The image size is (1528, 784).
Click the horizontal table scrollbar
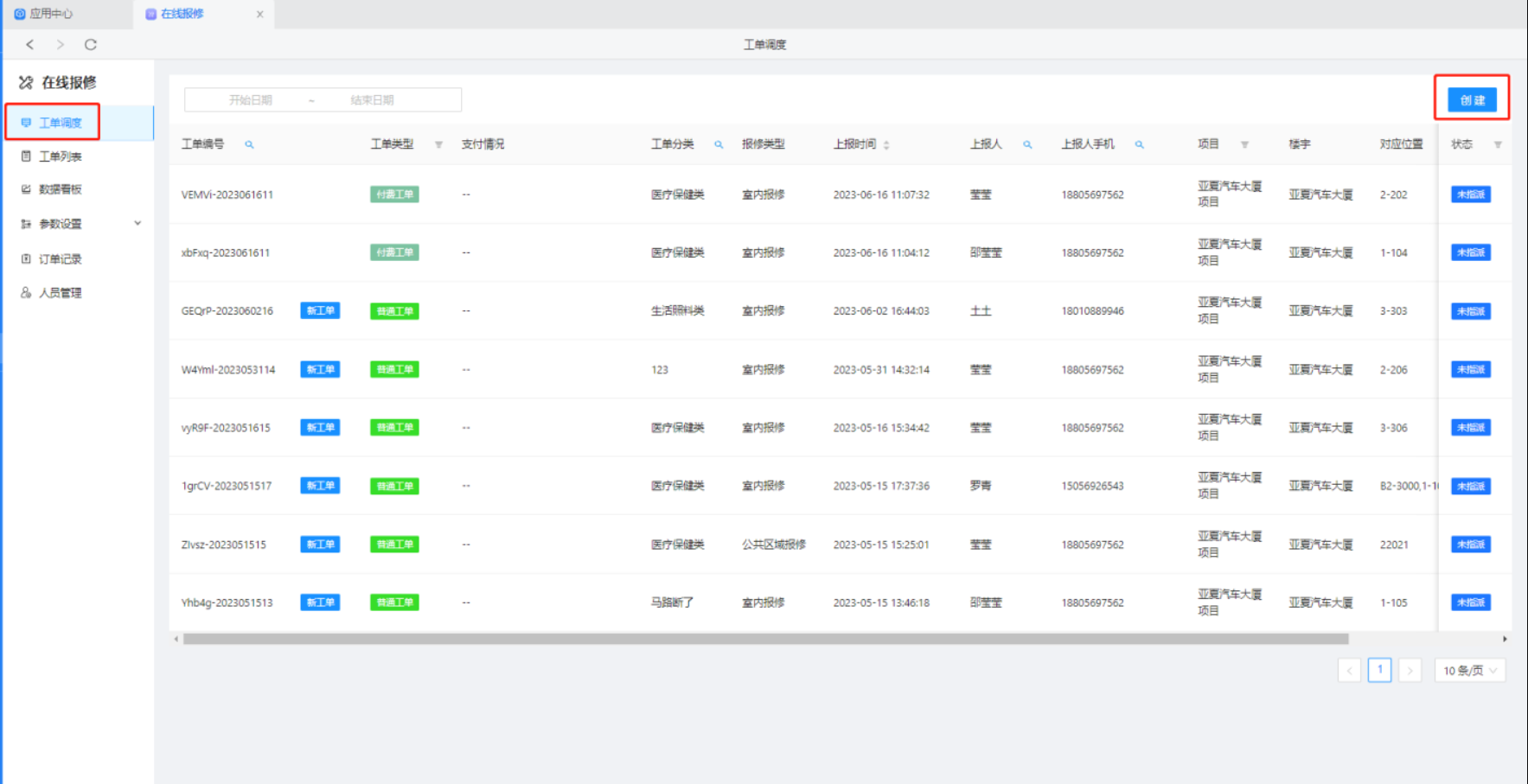pos(765,640)
